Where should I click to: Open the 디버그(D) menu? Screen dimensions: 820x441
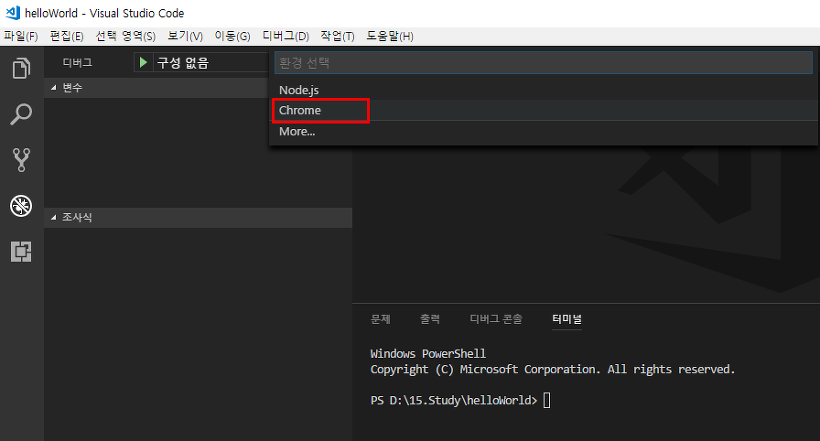pos(286,36)
